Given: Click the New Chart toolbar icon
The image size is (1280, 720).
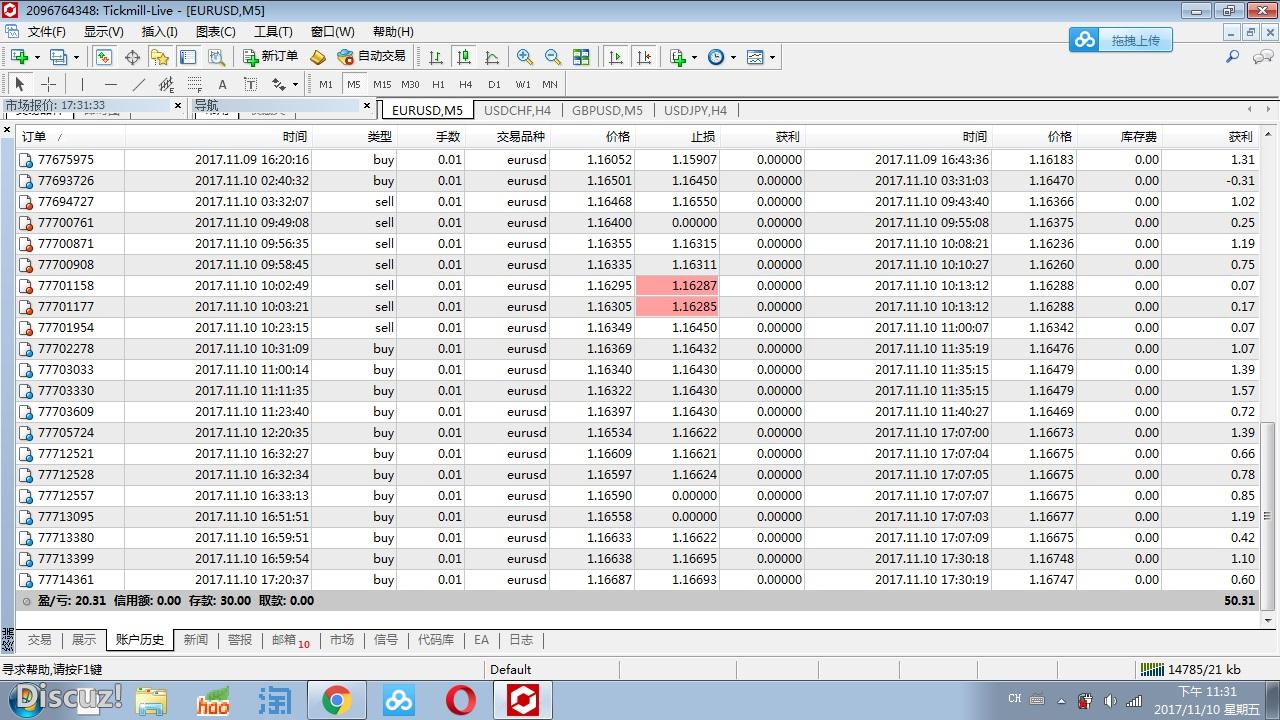Looking at the screenshot, I should pyautogui.click(x=18, y=57).
